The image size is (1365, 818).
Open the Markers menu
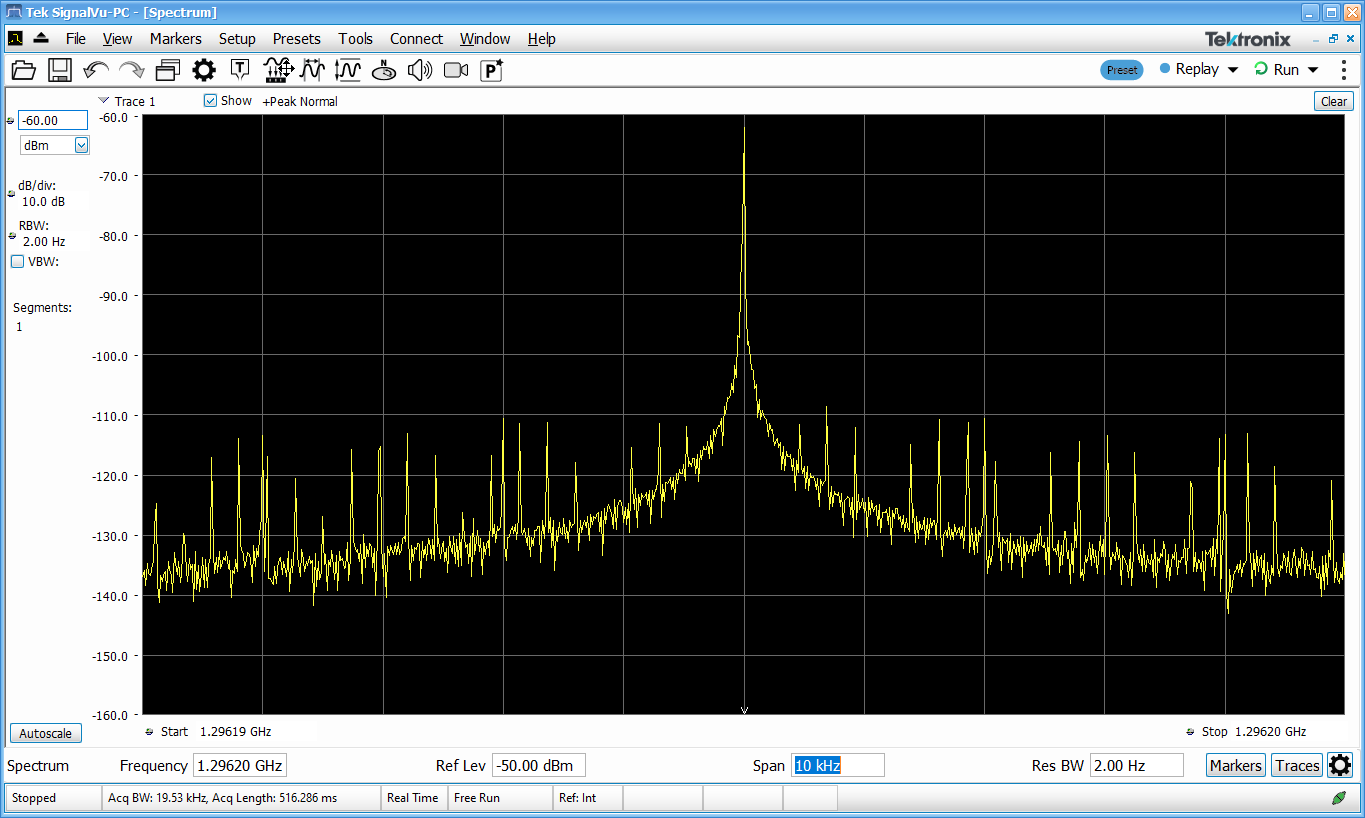176,39
